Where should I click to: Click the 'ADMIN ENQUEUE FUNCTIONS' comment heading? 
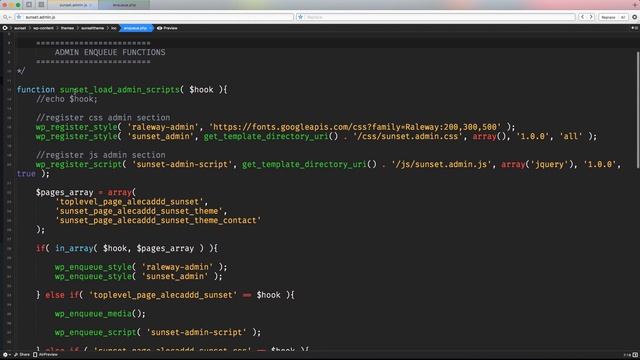pos(110,52)
